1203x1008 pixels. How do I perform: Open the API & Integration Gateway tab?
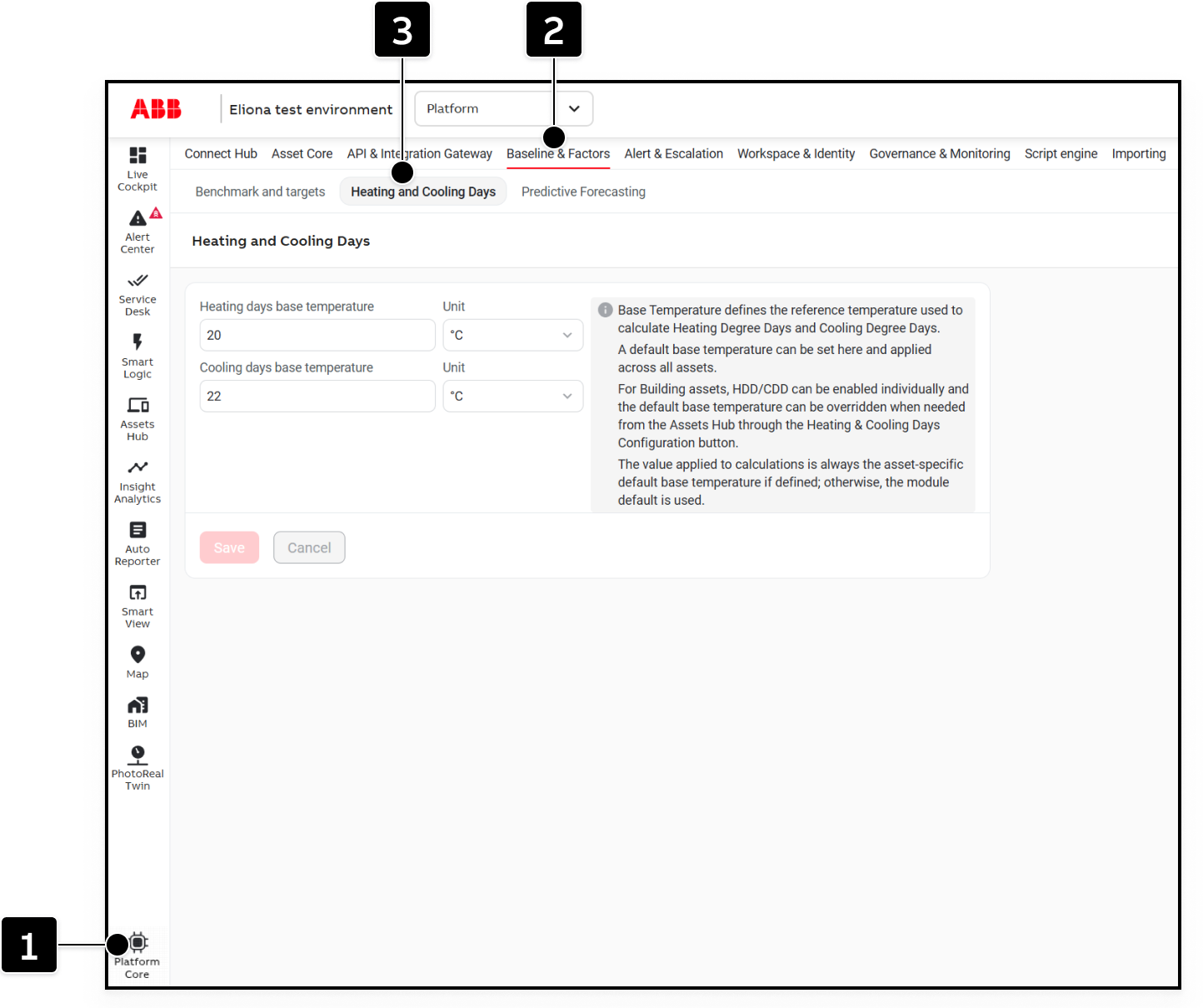click(420, 153)
